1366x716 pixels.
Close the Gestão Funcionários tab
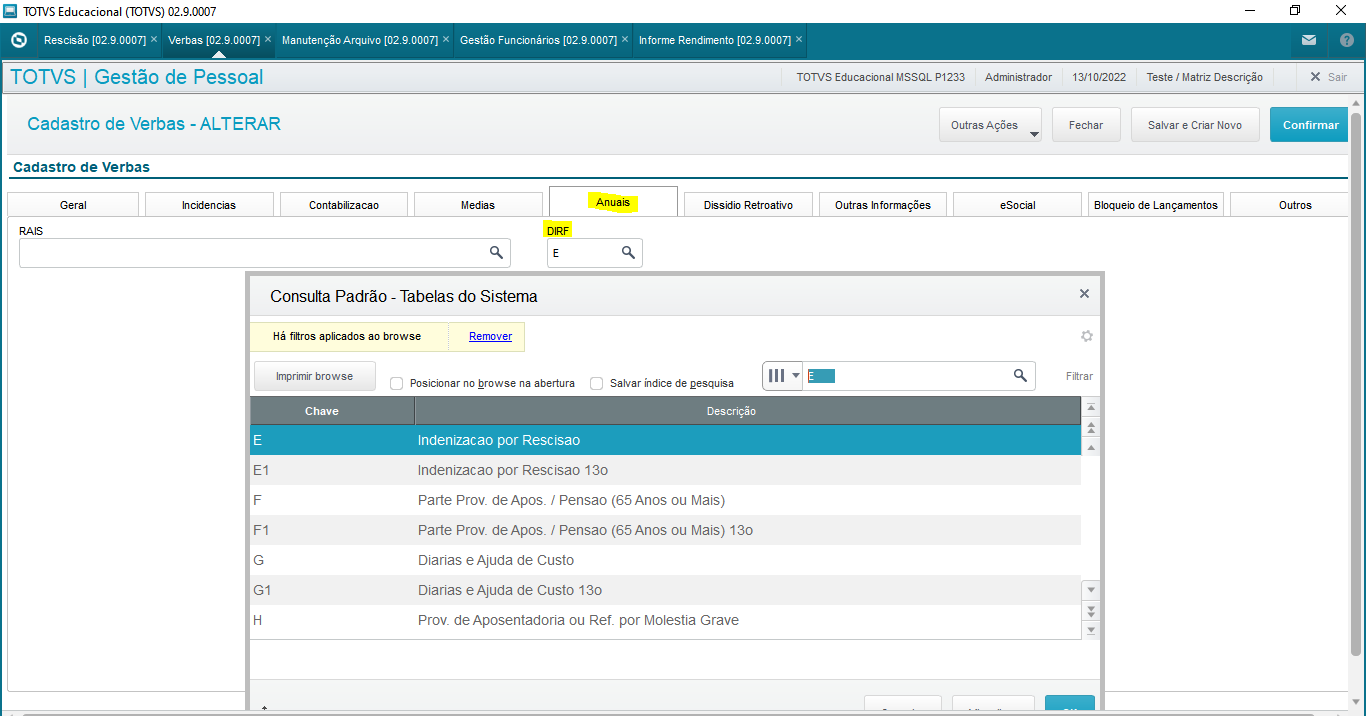point(625,40)
